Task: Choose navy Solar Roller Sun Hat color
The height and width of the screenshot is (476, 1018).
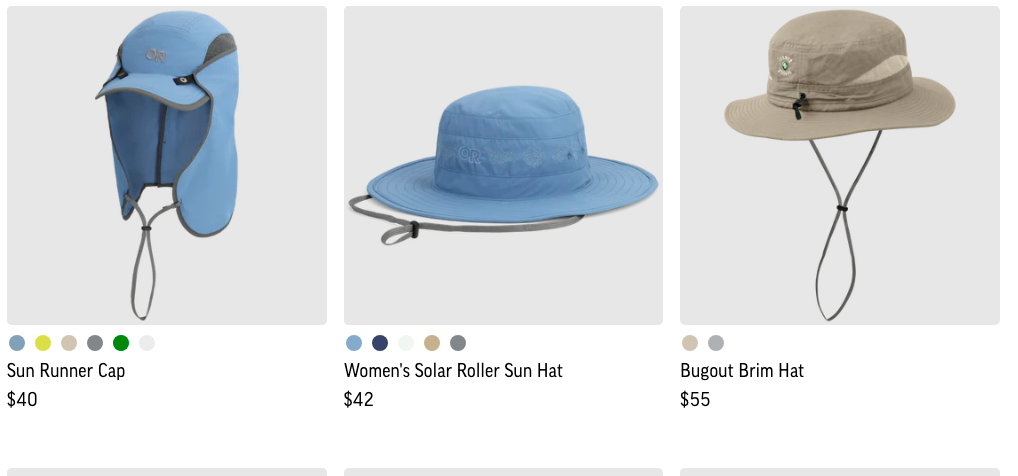Action: click(x=380, y=343)
